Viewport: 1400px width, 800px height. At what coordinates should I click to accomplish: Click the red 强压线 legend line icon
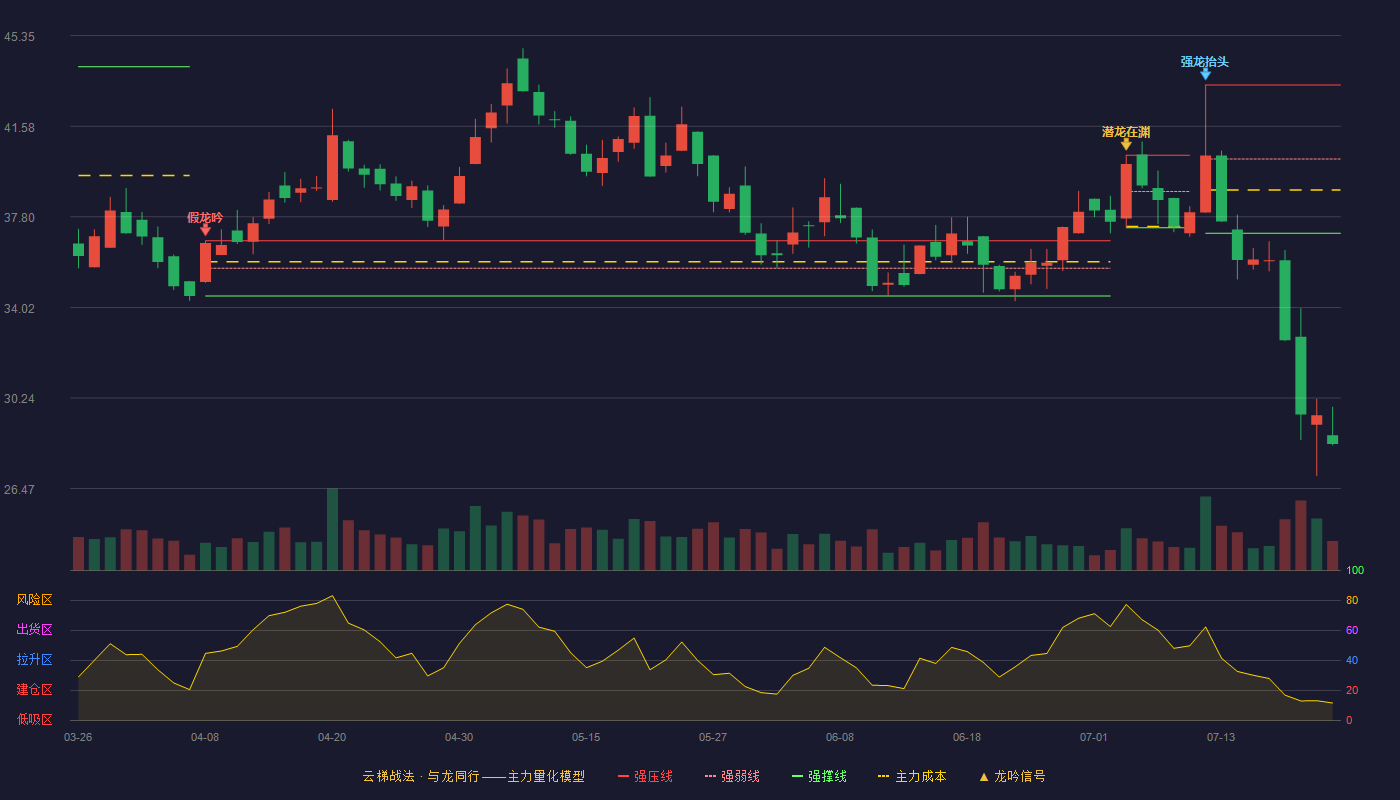point(624,777)
